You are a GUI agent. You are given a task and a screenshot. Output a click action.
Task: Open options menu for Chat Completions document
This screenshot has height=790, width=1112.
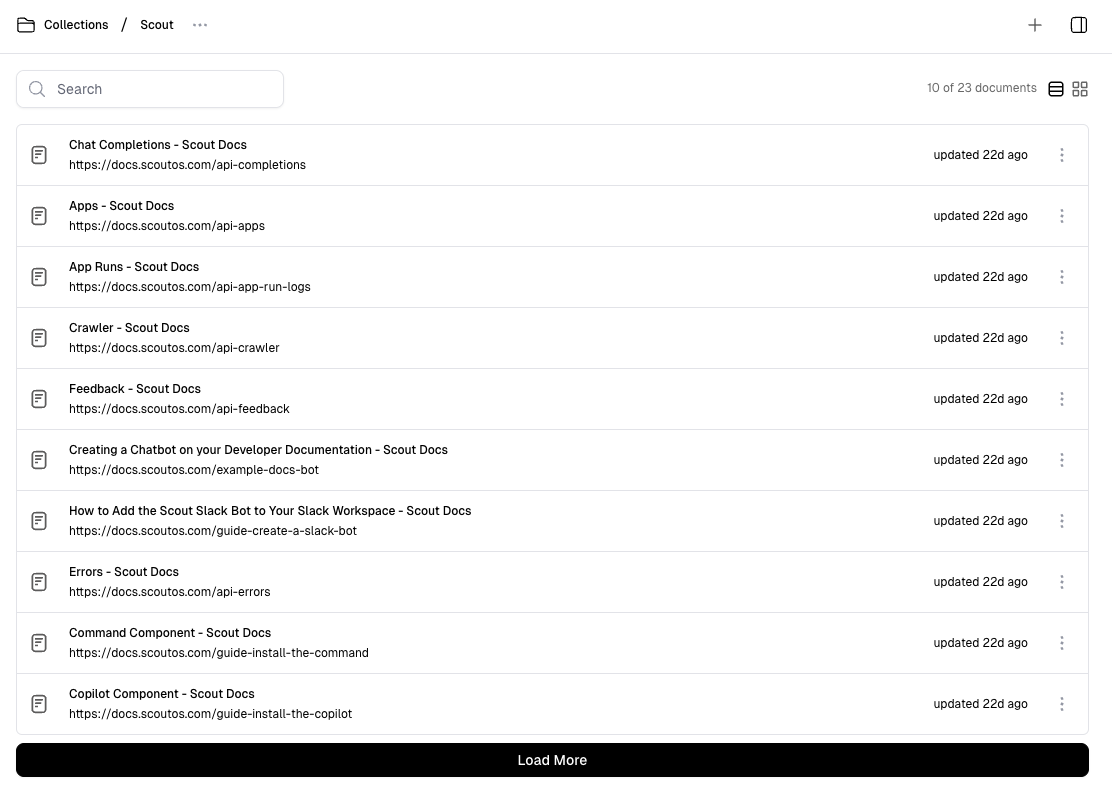(x=1062, y=155)
